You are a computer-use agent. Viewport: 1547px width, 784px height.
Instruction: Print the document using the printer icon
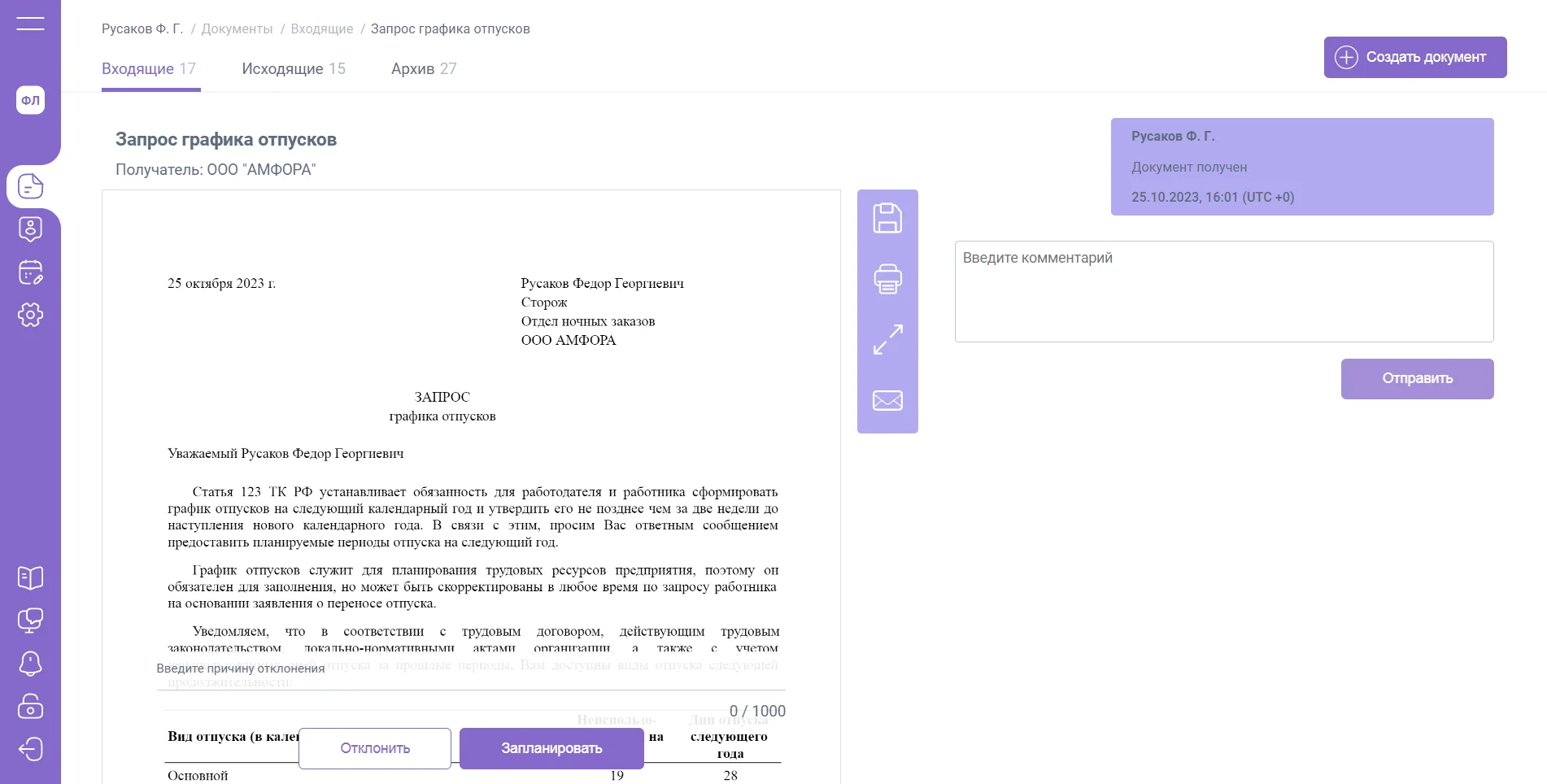pos(887,279)
